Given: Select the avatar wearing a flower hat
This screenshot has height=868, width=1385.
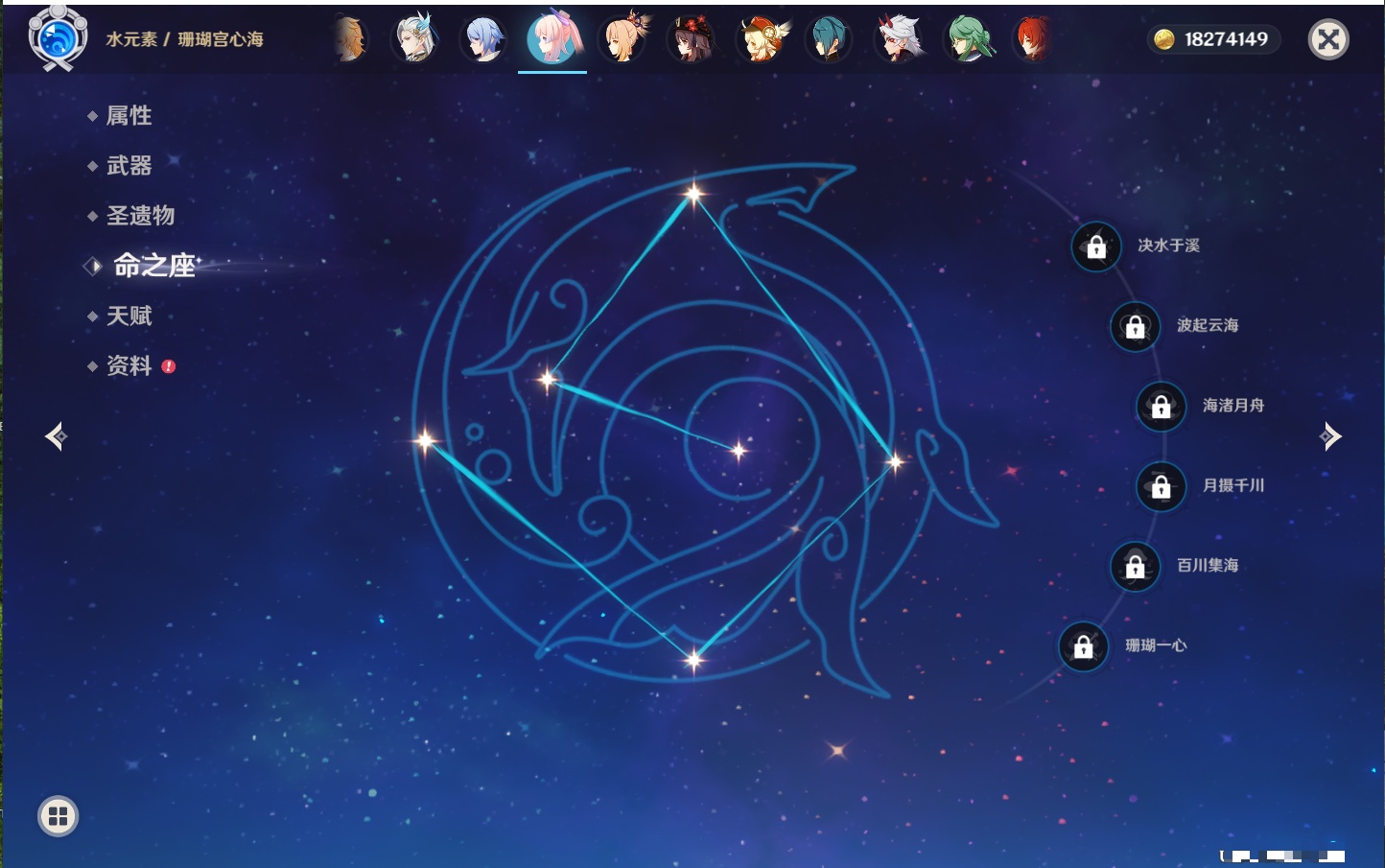Looking at the screenshot, I should click(x=692, y=39).
